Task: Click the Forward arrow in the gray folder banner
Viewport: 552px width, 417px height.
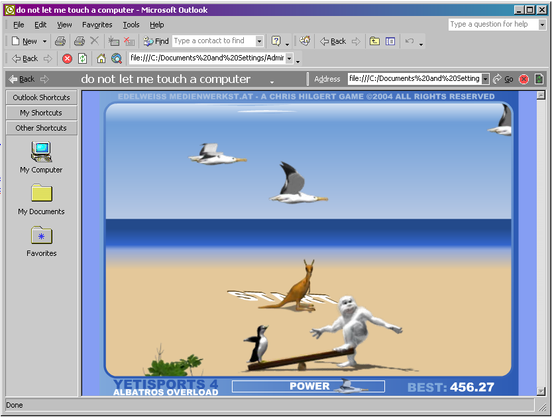Action: pyautogui.click(x=44, y=79)
